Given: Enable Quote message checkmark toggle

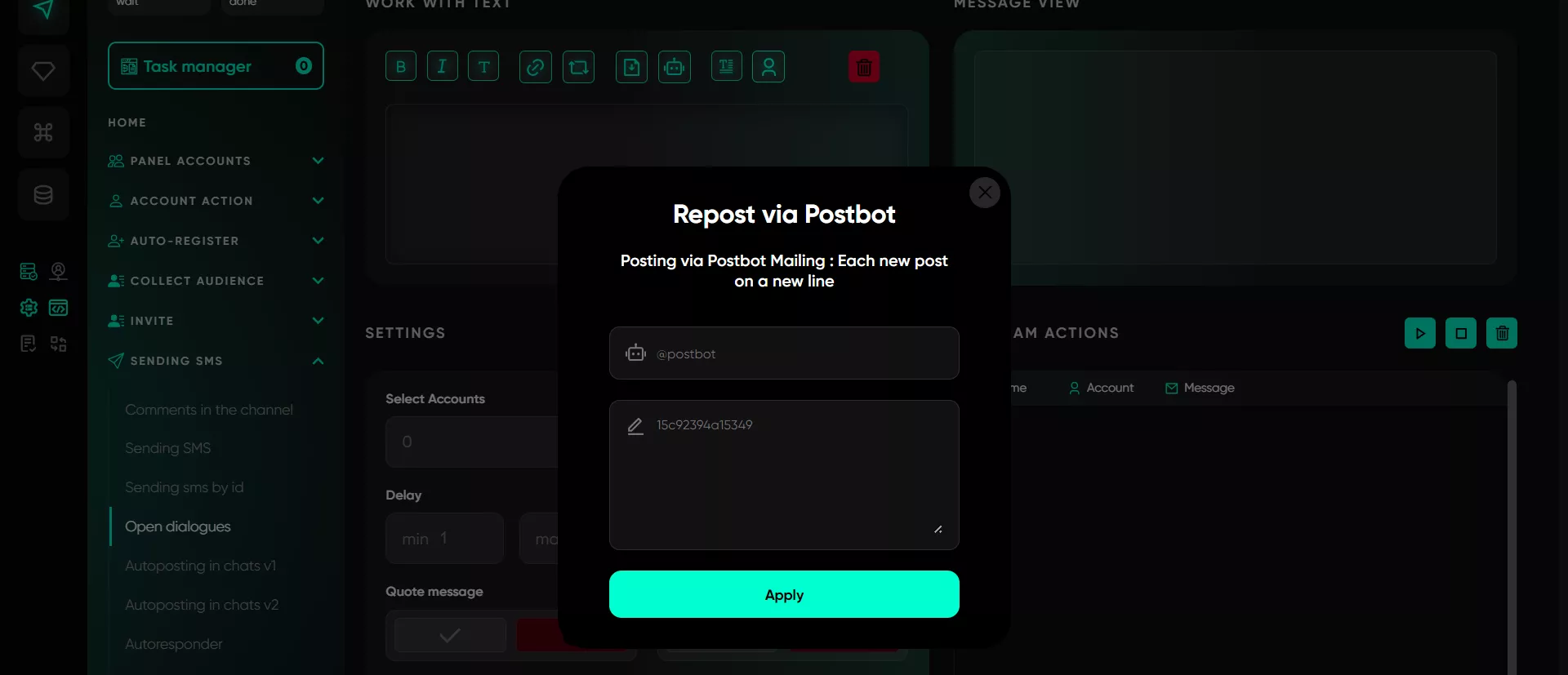Looking at the screenshot, I should 450,635.
